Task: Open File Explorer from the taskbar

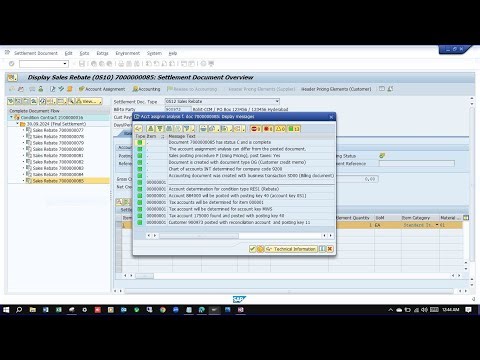Action: pos(32,310)
